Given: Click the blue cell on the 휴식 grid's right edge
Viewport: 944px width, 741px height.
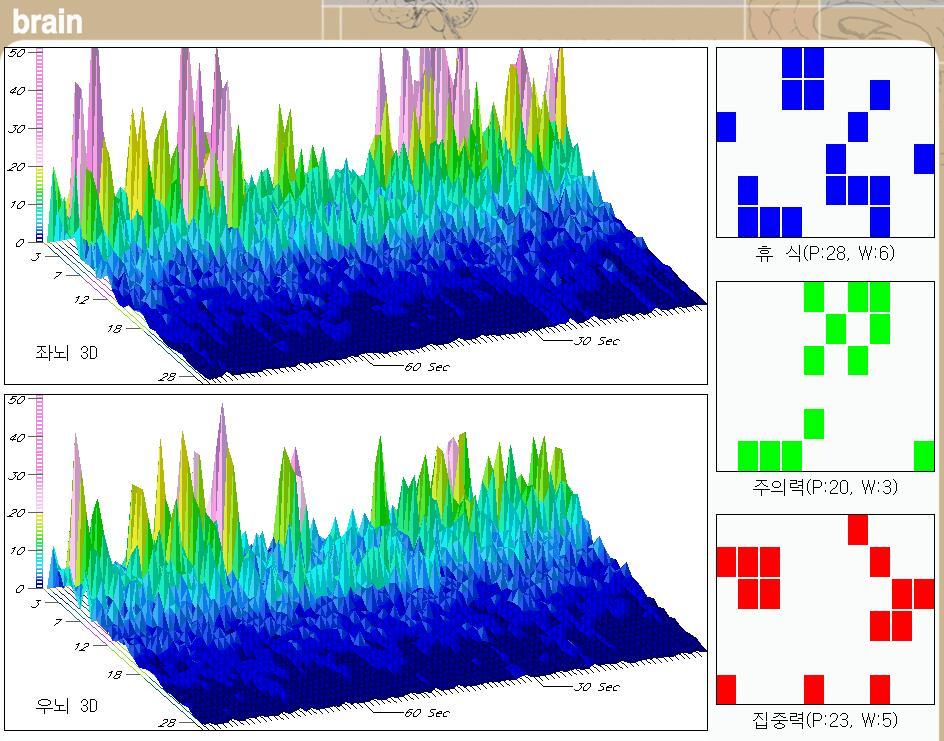Looking at the screenshot, I should [924, 159].
